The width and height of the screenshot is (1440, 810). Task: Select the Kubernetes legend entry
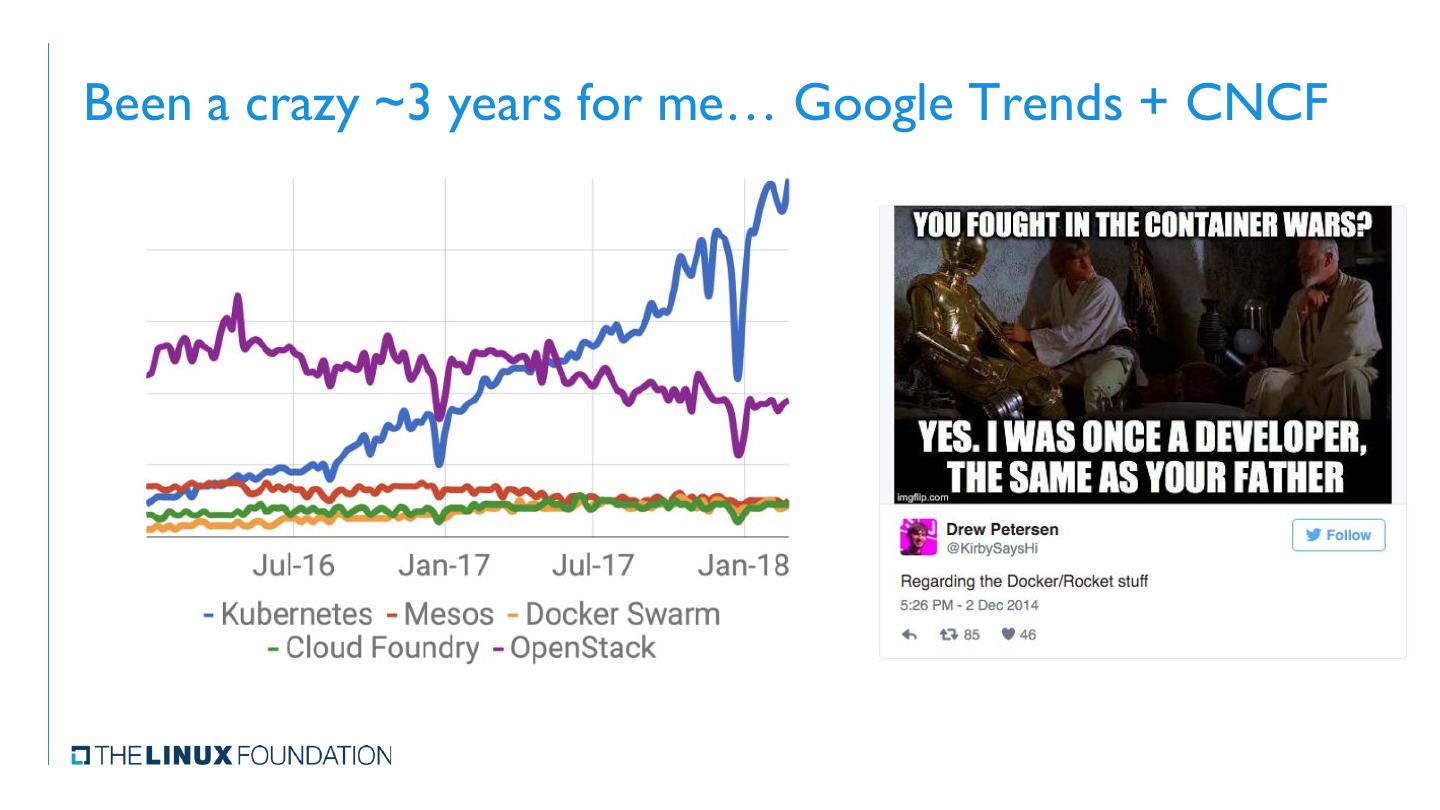[287, 613]
